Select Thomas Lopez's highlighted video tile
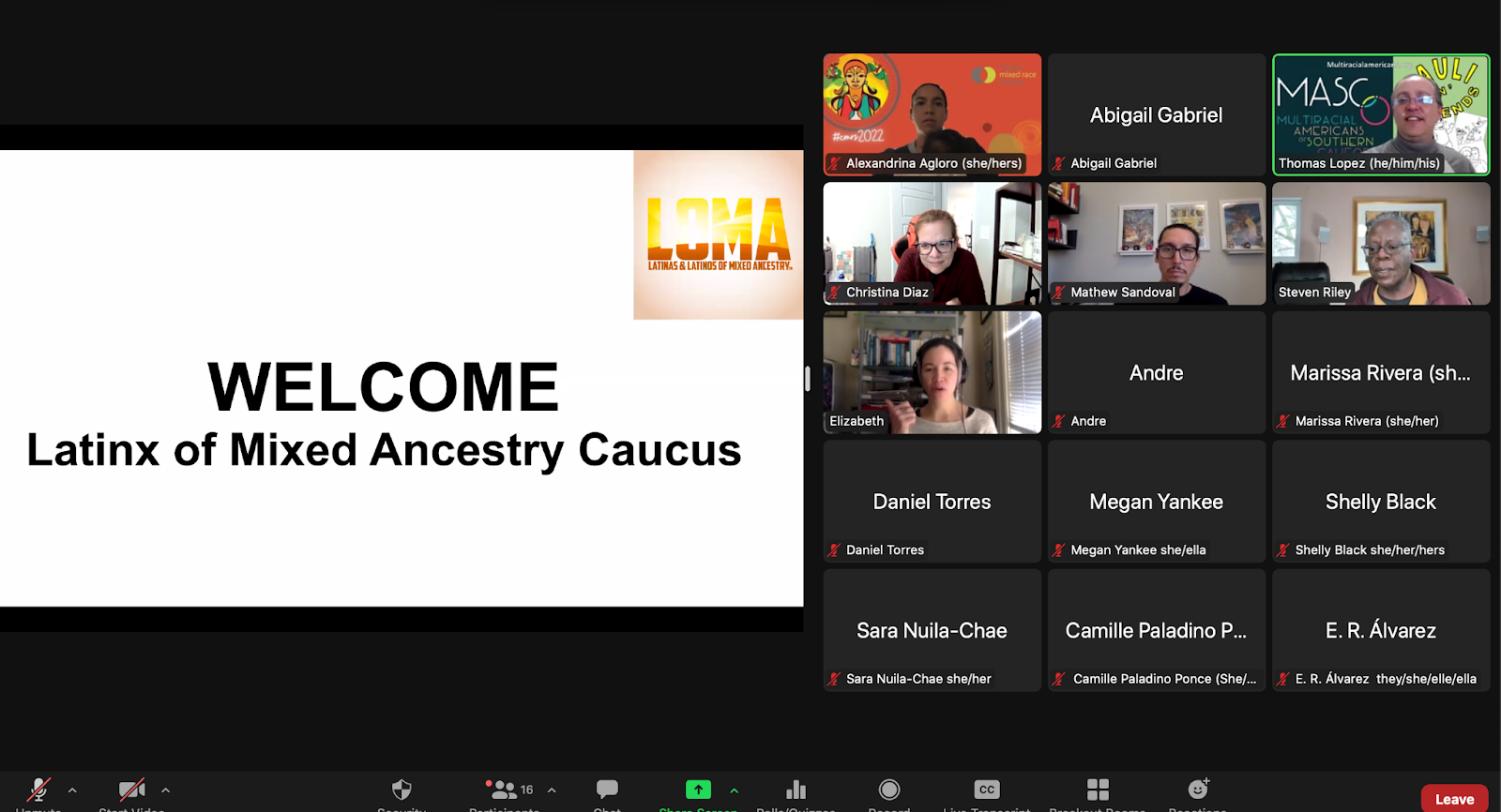 (1381, 114)
